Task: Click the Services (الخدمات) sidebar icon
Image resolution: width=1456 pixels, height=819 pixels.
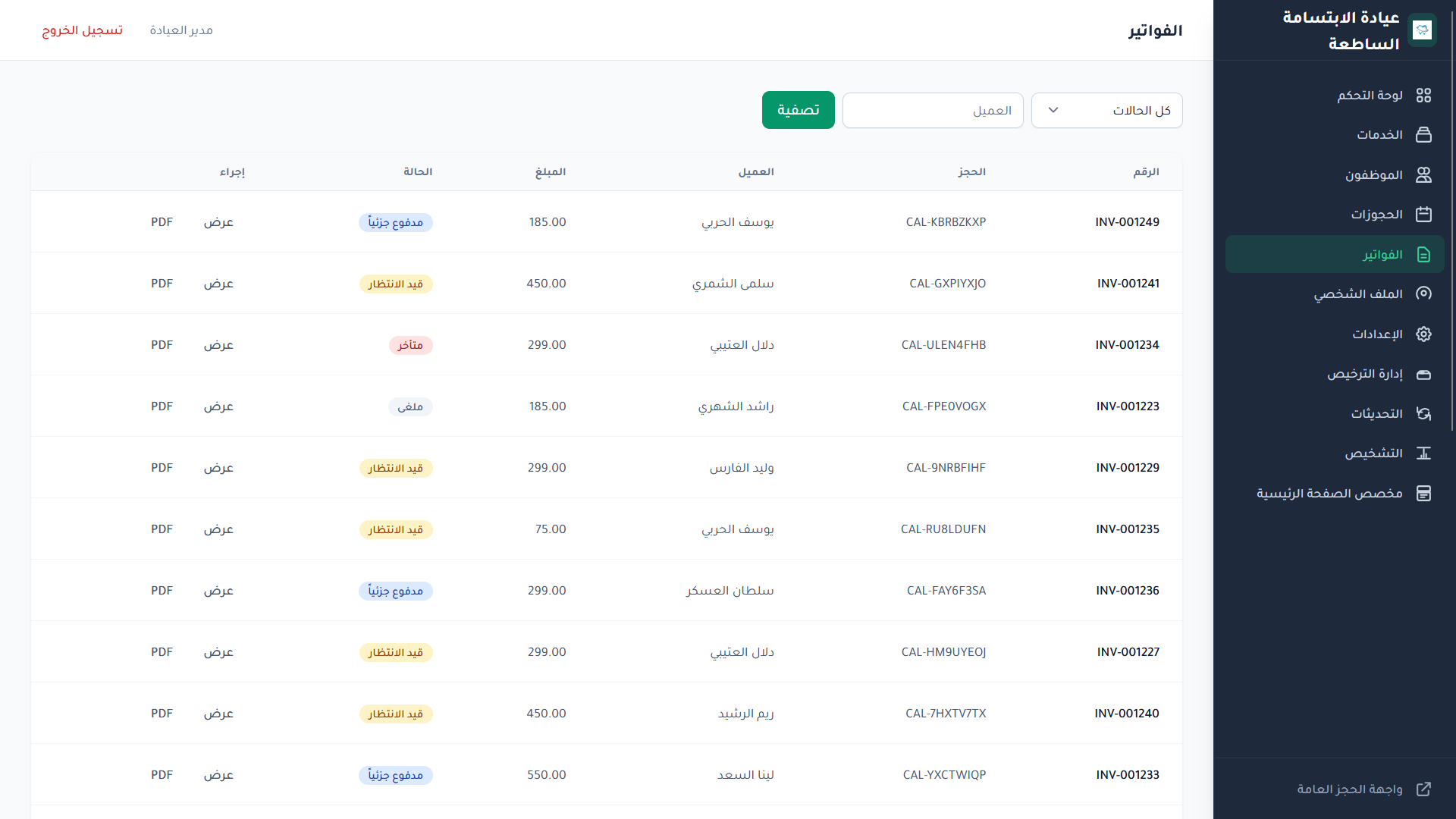Action: [1423, 135]
